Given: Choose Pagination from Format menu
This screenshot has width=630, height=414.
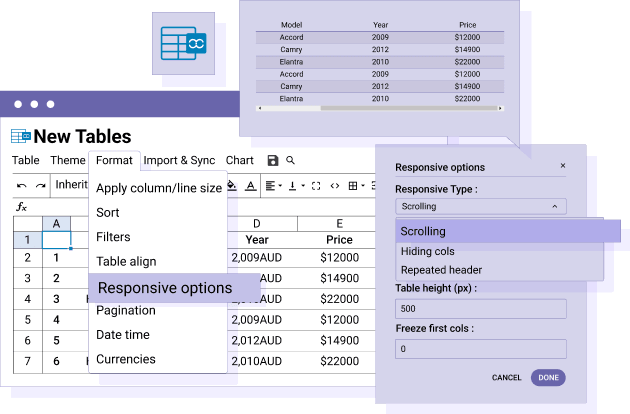Looking at the screenshot, I should coord(126,310).
